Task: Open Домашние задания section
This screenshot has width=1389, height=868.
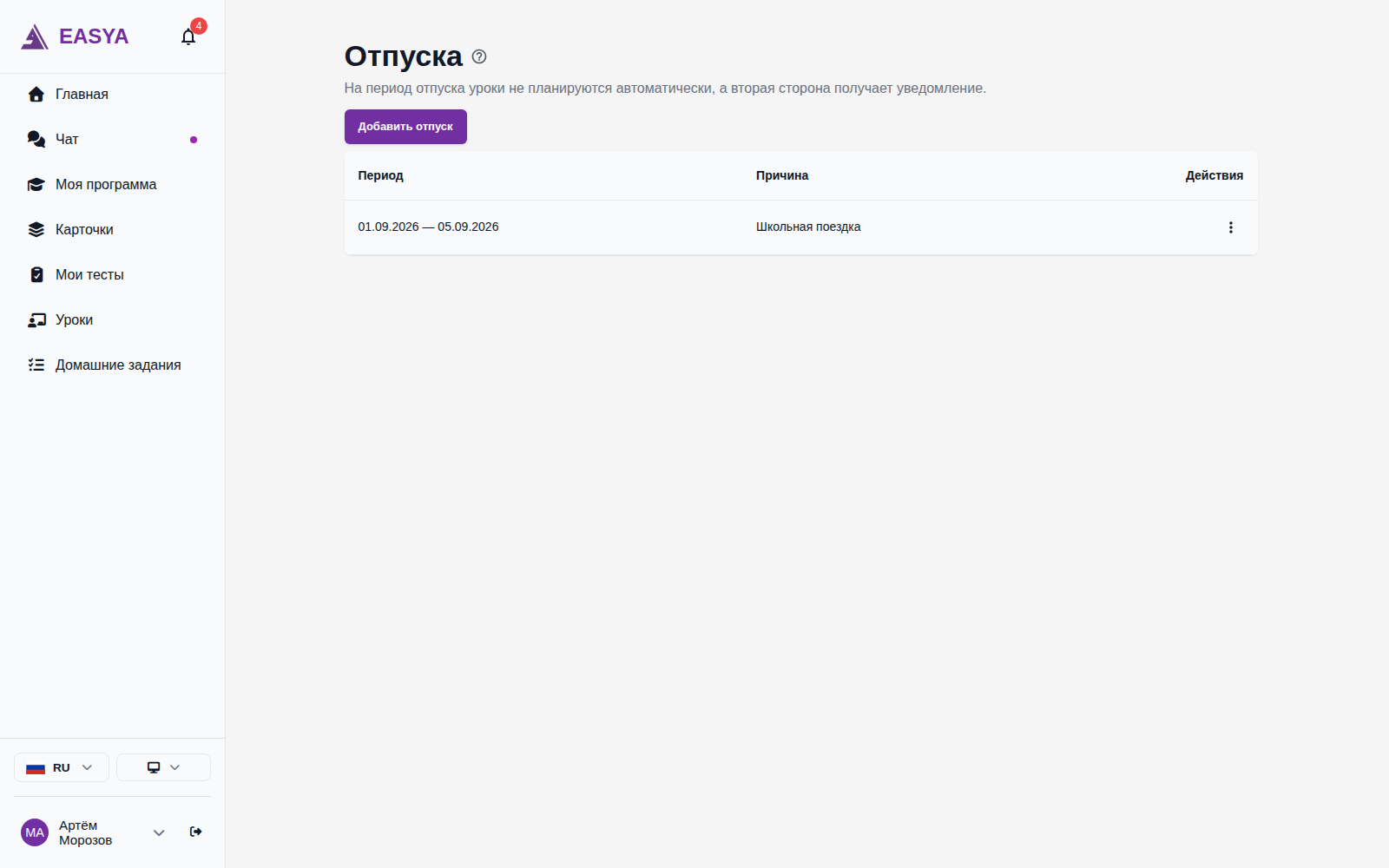Action: pyautogui.click(x=113, y=365)
